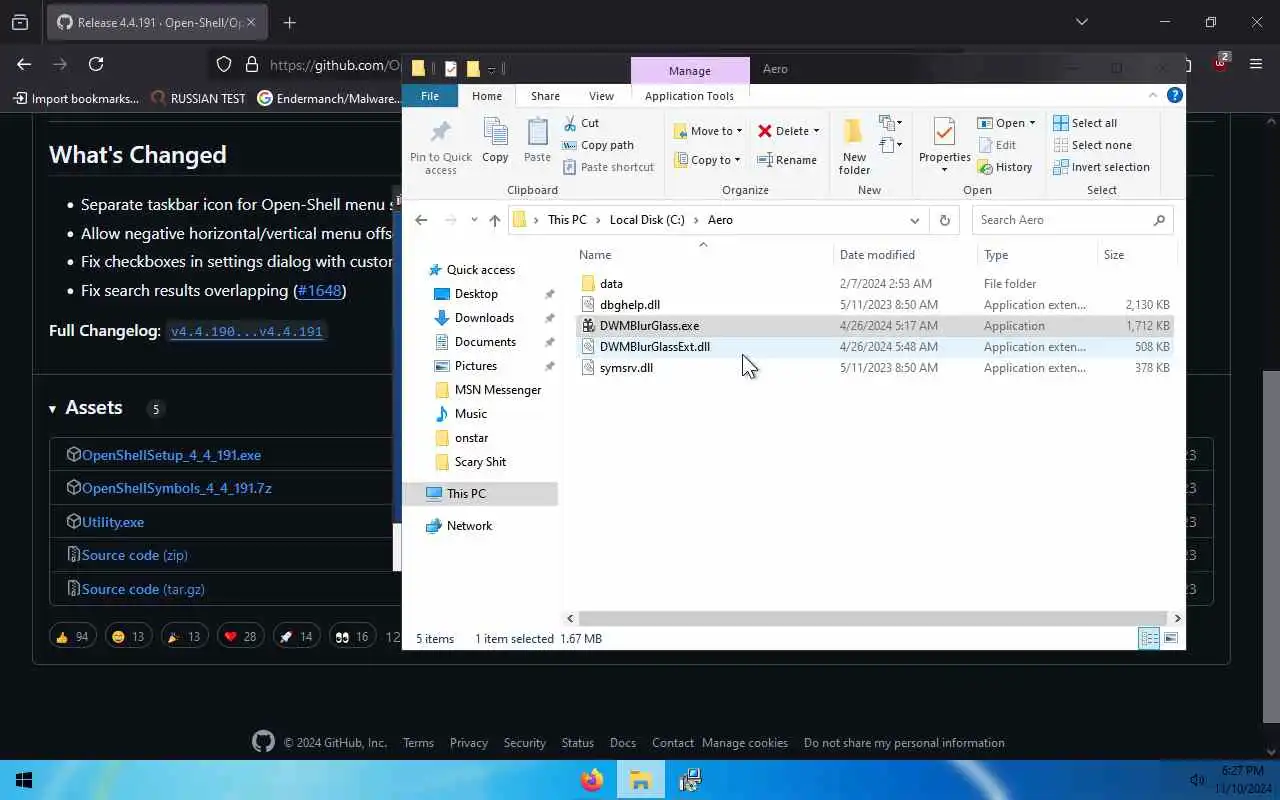Switch to the Share ribbon tab
The image size is (1280, 800).
[x=545, y=96]
